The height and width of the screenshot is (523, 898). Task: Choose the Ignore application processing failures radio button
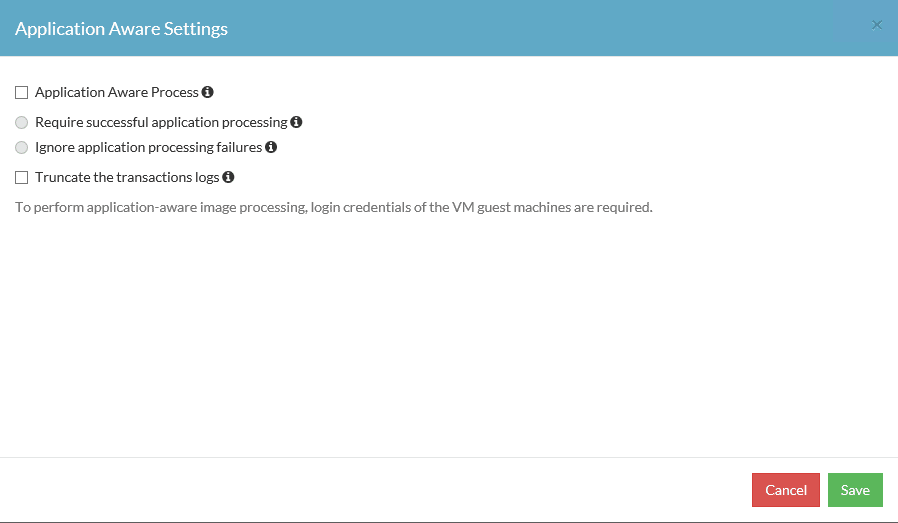point(22,148)
